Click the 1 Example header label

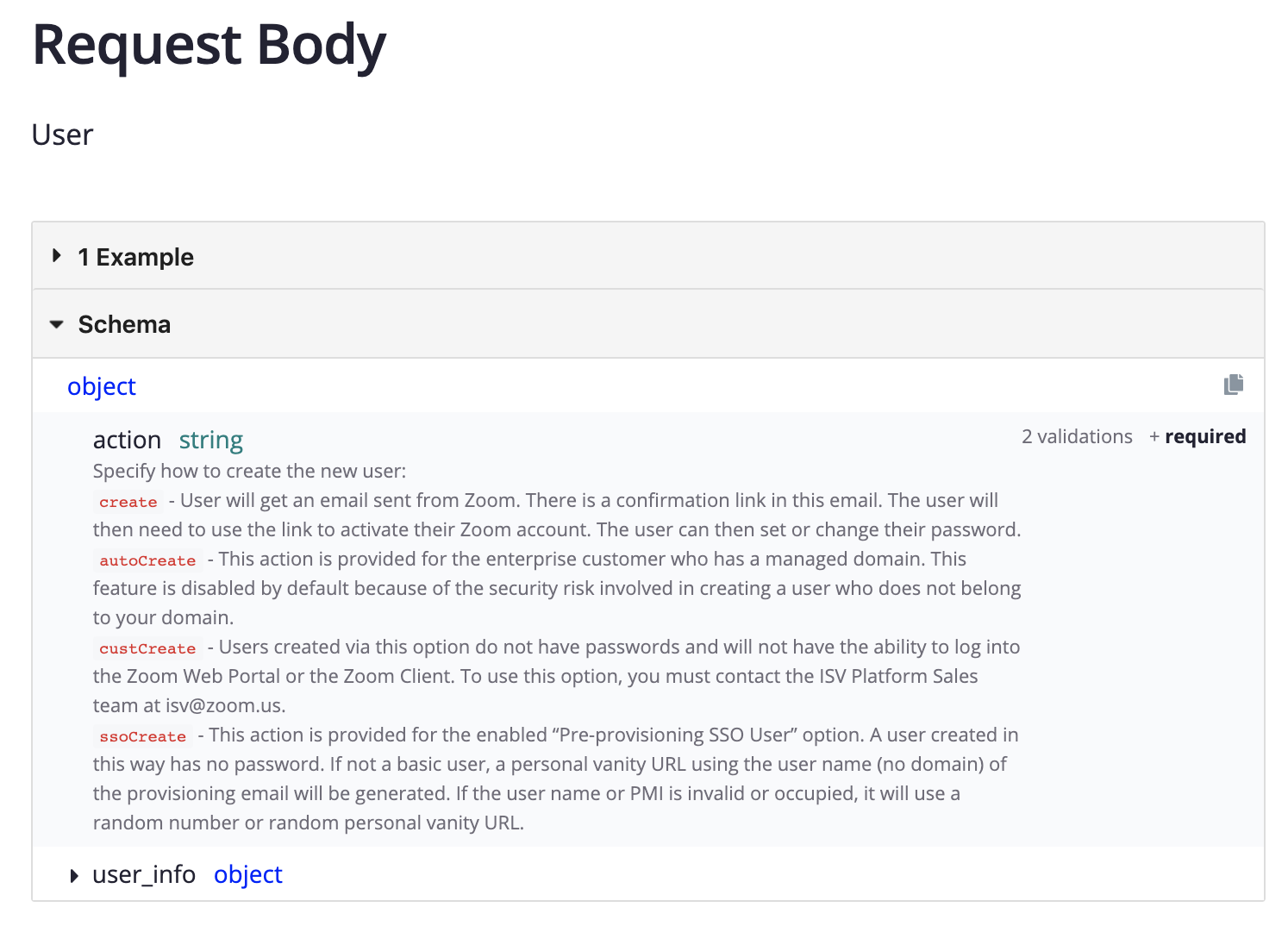coord(135,257)
